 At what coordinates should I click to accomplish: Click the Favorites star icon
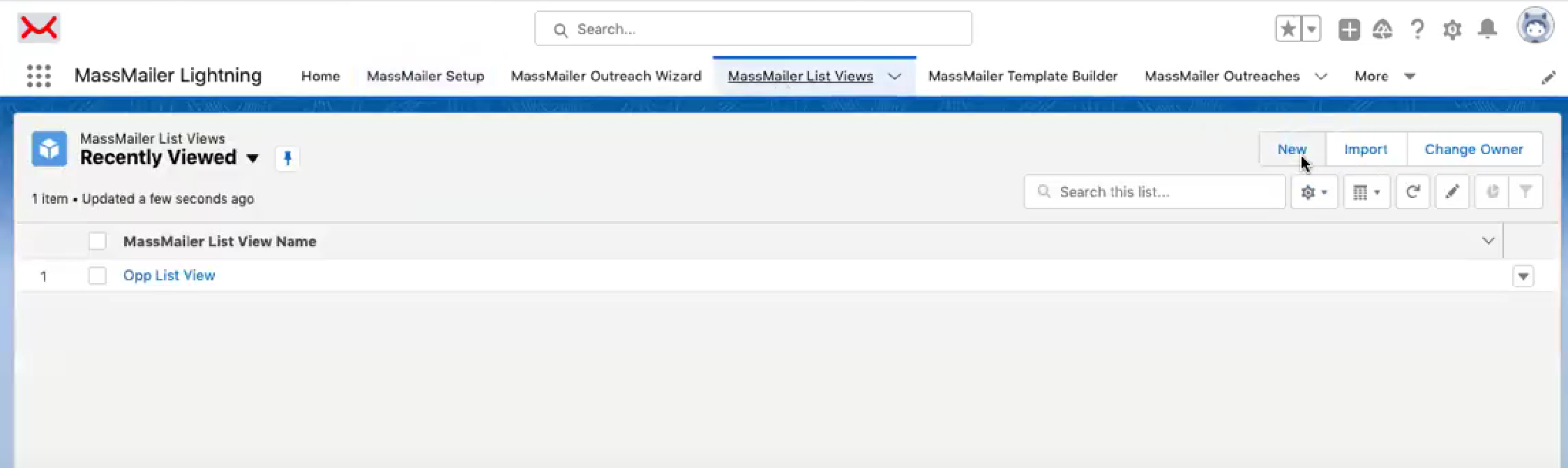click(1288, 29)
